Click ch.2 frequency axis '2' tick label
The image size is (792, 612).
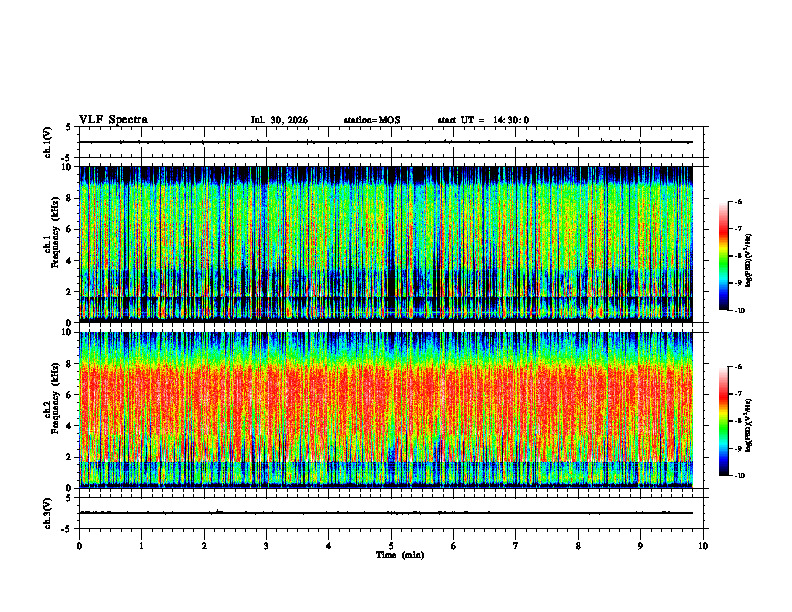coord(69,457)
